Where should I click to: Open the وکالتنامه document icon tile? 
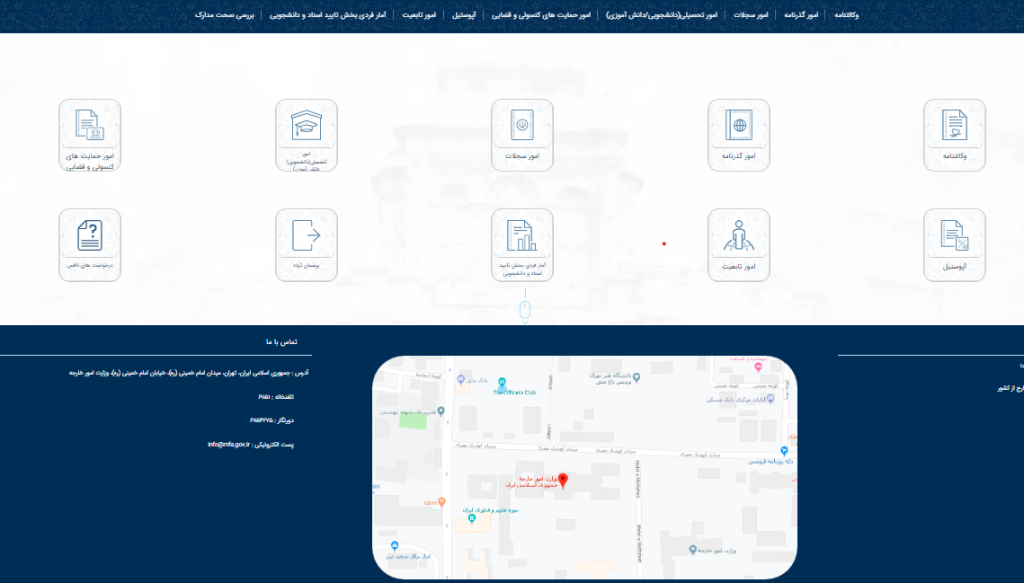click(x=954, y=129)
